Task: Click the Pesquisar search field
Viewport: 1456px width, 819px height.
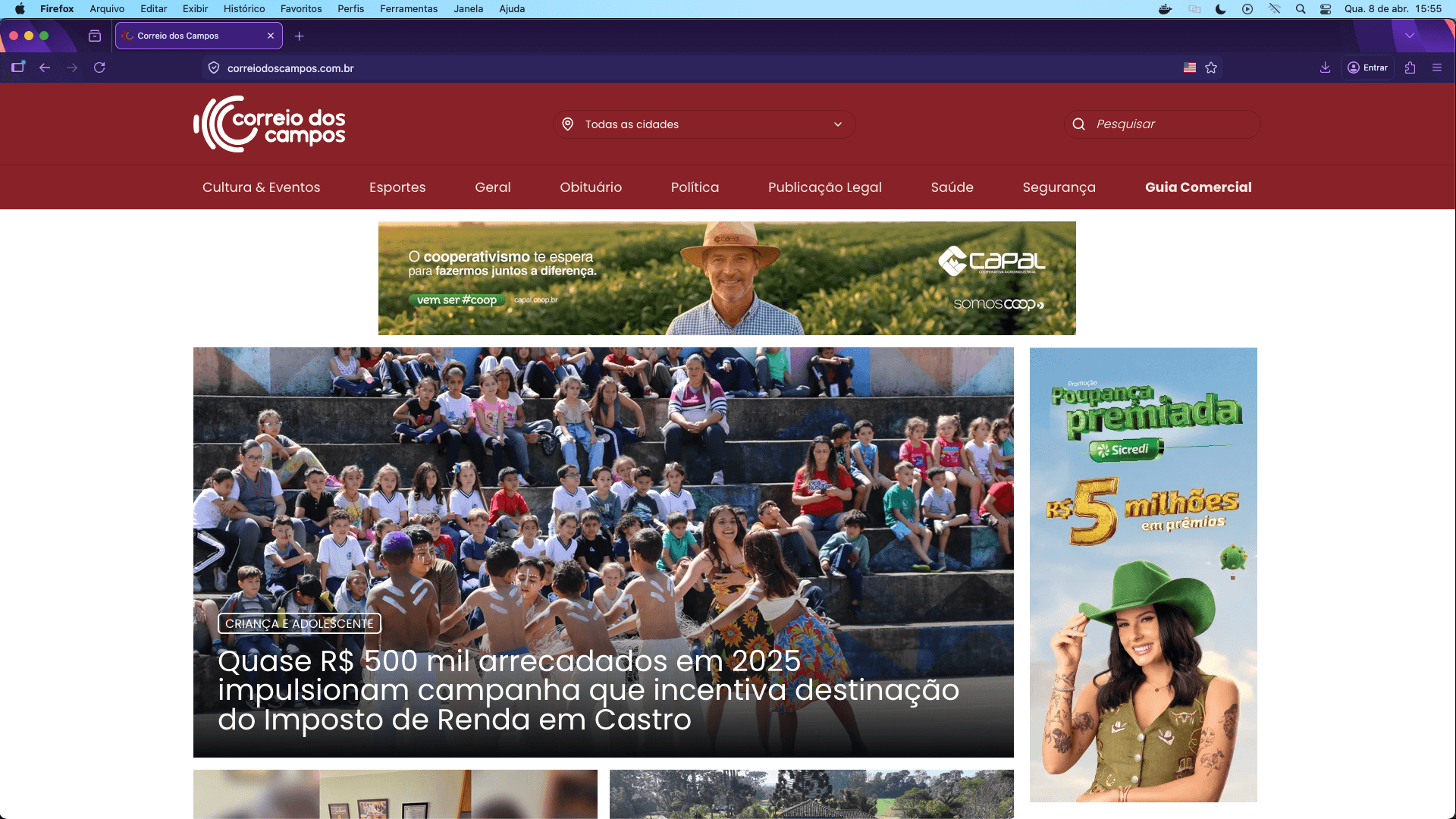Action: point(1163,124)
